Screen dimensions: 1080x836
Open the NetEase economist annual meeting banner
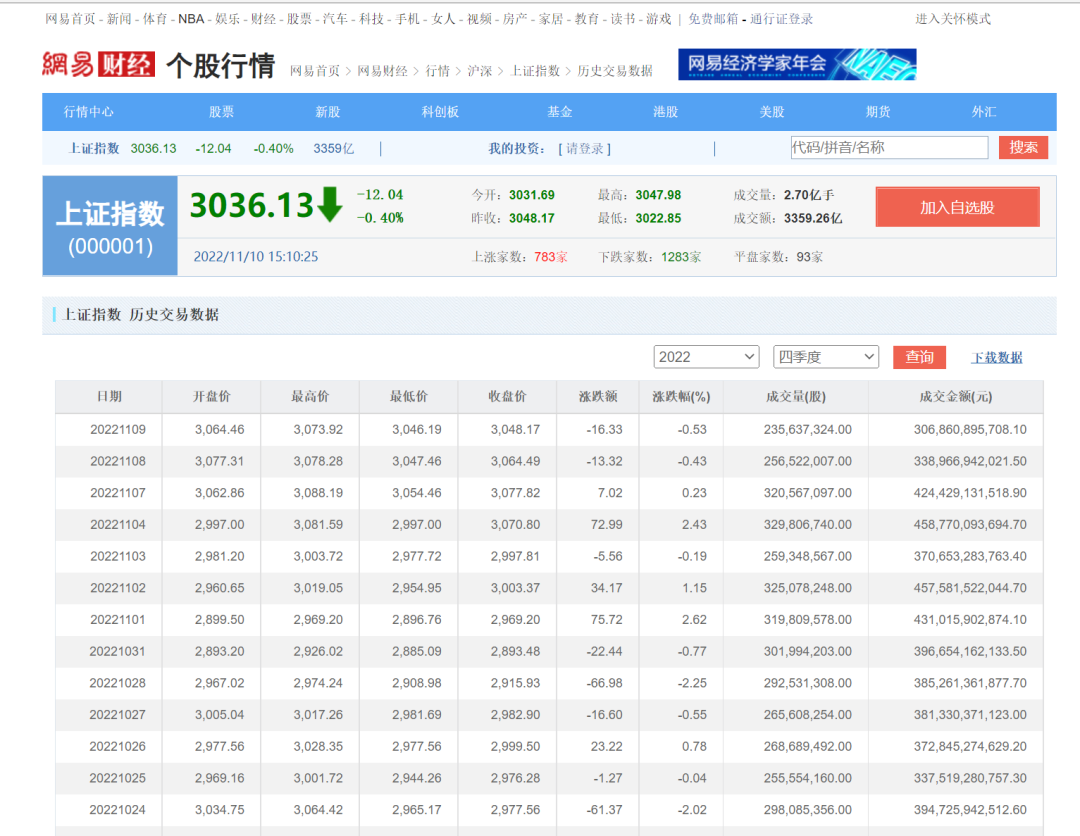pyautogui.click(x=796, y=65)
